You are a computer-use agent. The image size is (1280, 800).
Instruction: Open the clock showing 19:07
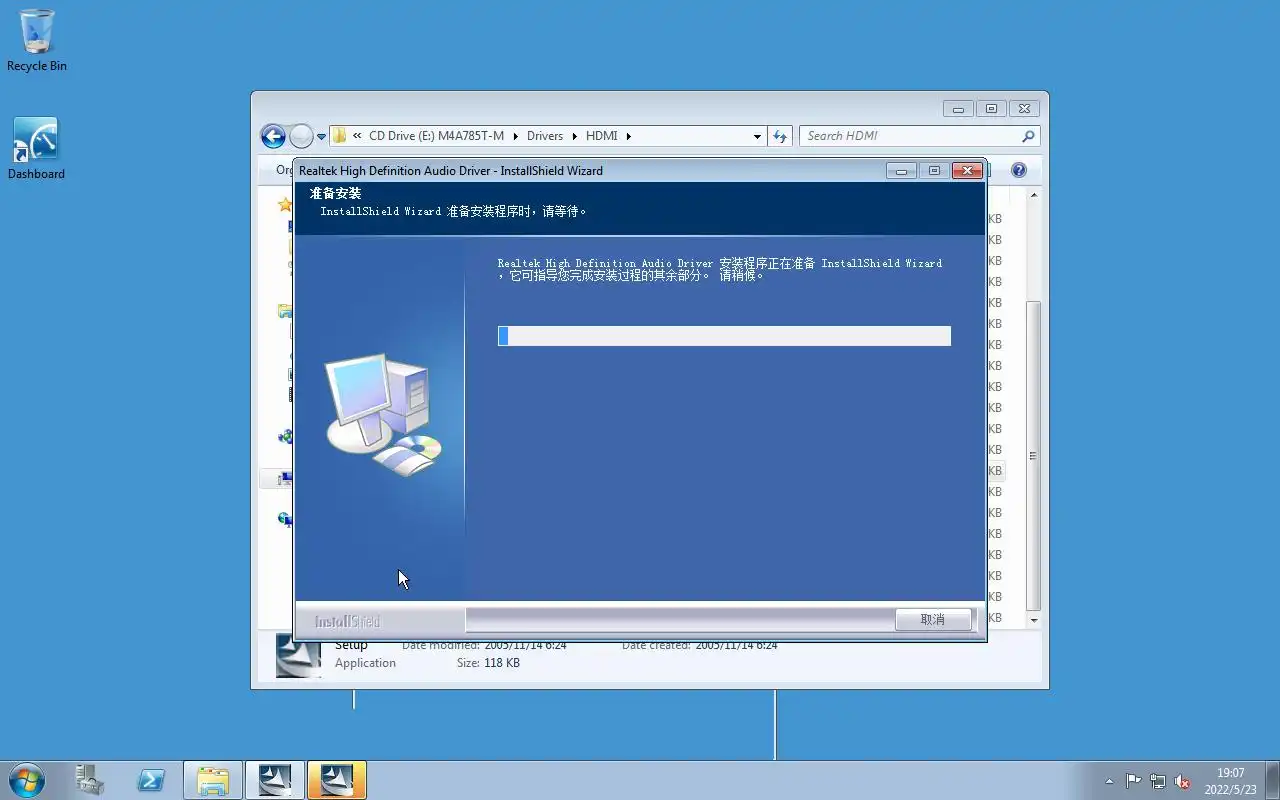[1231, 781]
